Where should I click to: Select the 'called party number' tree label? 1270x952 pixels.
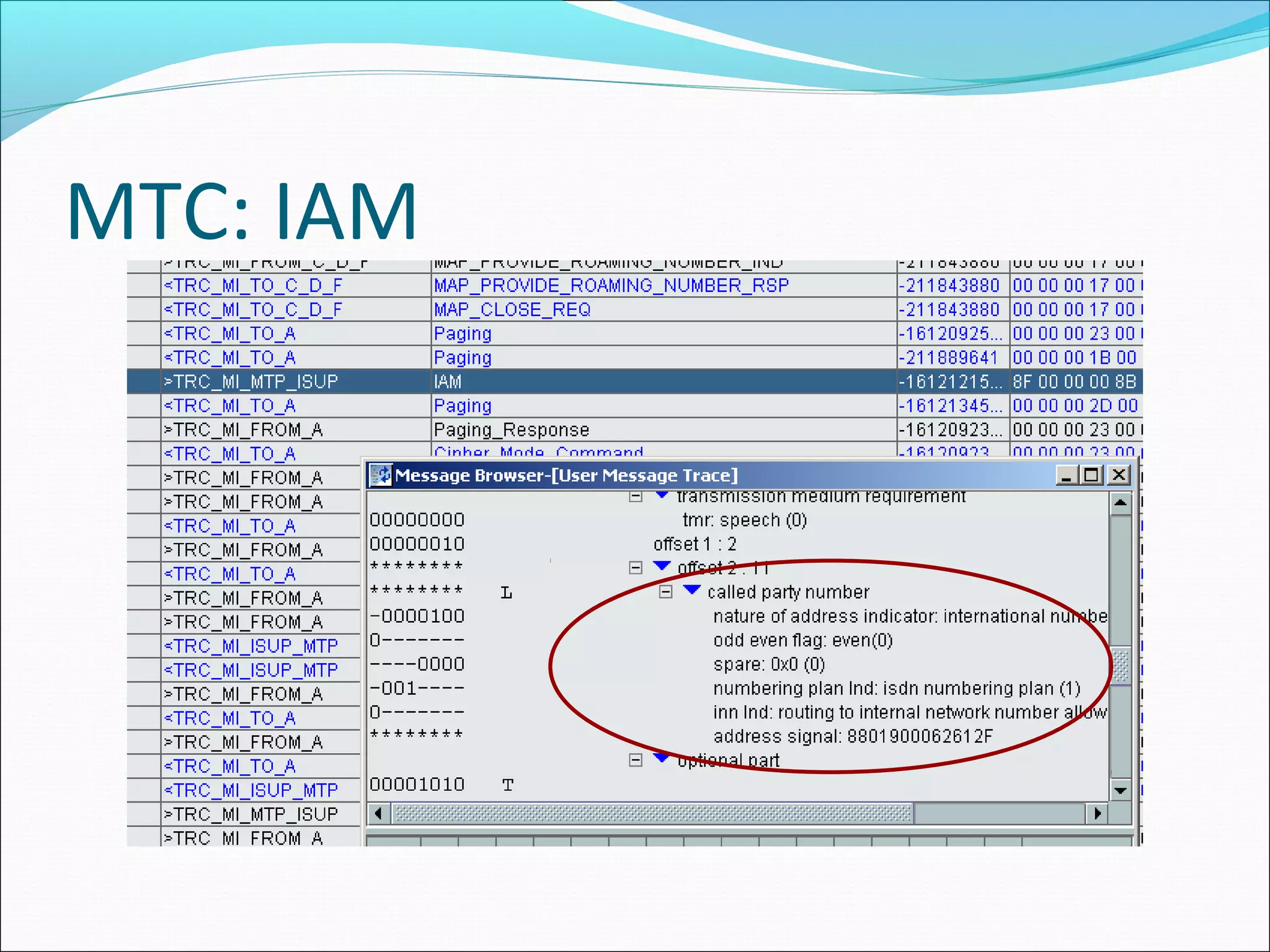788,592
